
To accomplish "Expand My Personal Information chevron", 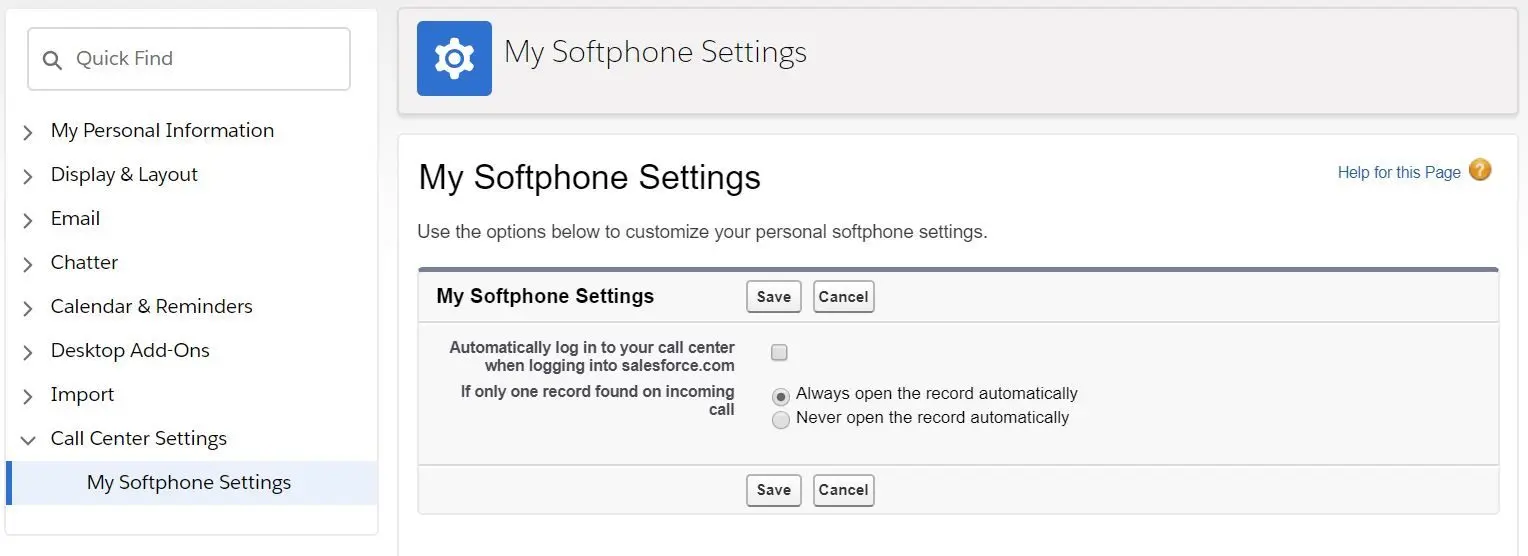I will (28, 132).
